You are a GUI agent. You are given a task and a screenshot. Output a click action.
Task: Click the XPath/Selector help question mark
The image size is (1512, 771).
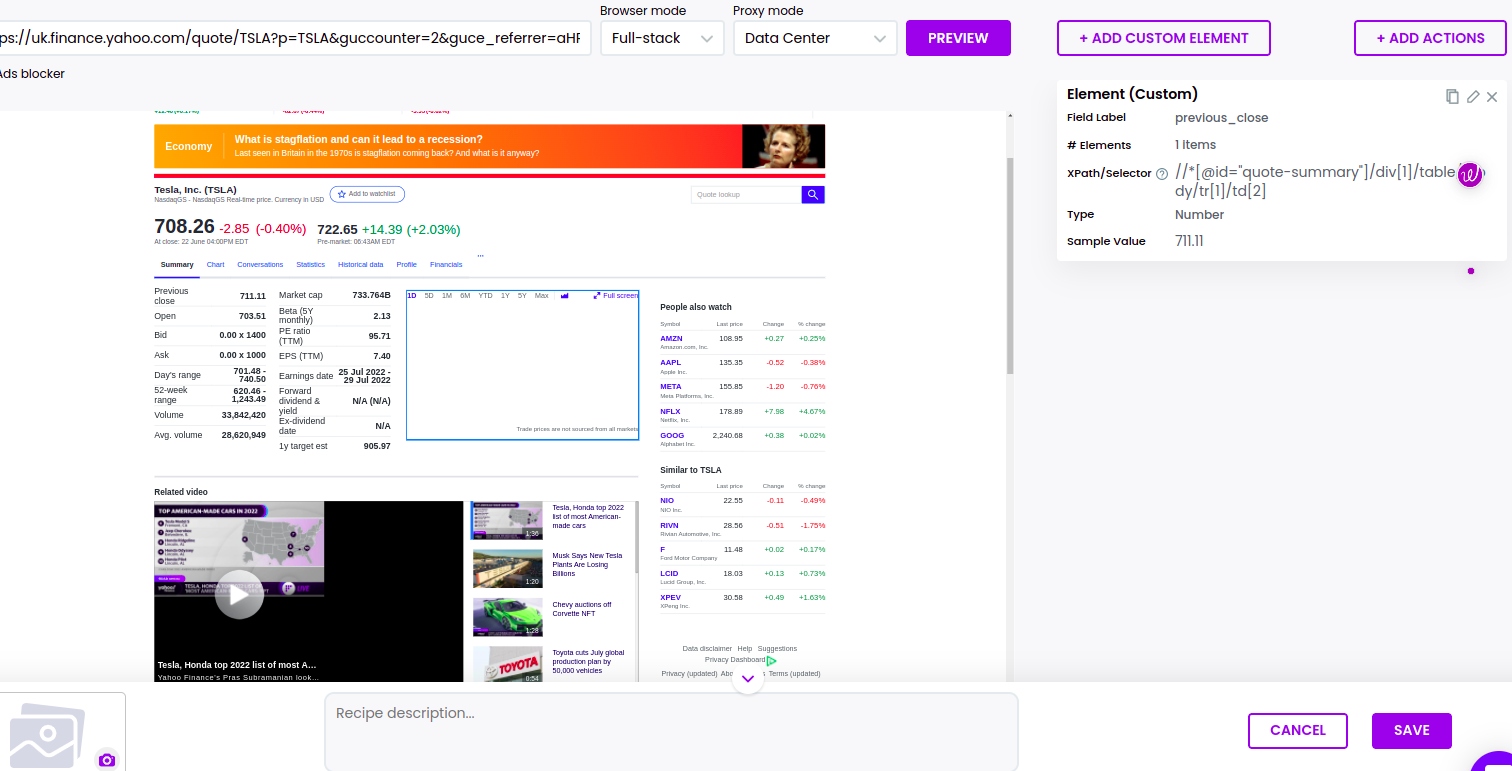coord(1162,174)
